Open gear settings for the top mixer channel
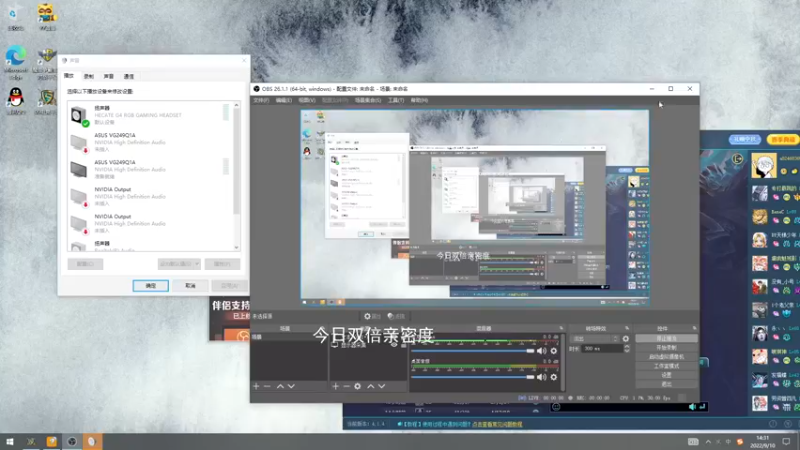This screenshot has height=450, width=800. (x=554, y=351)
